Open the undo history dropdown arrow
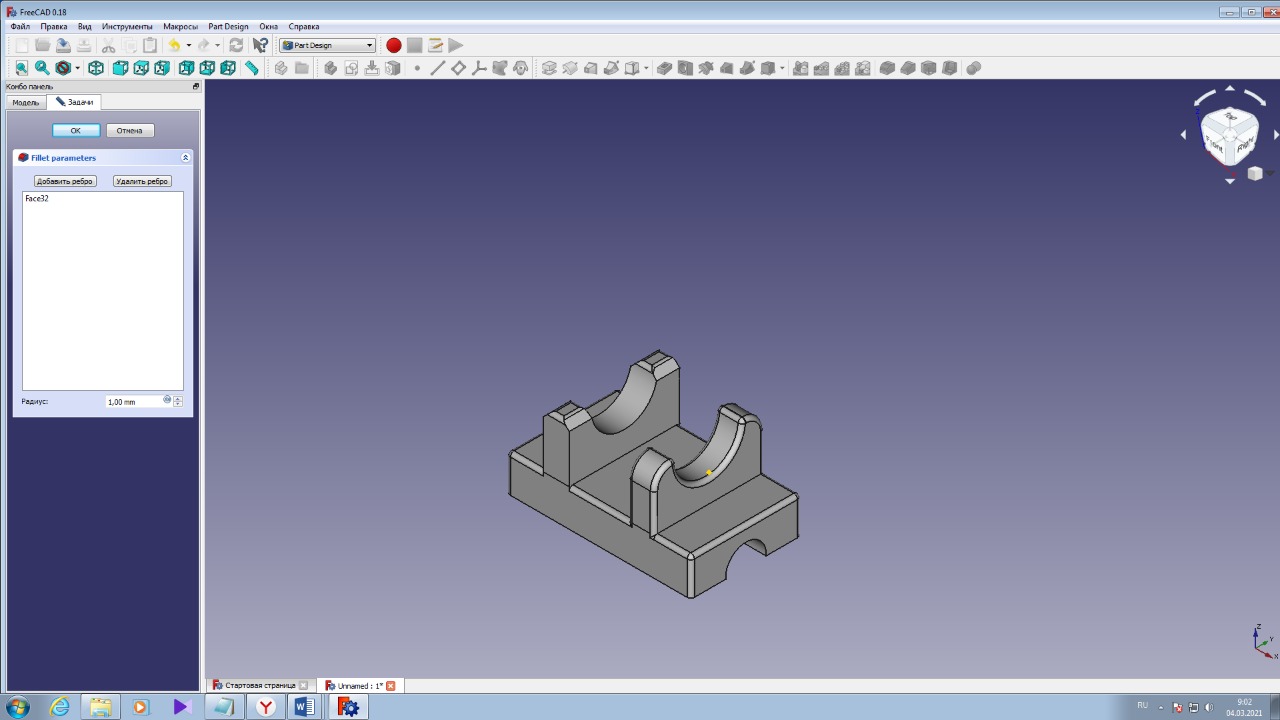The image size is (1280, 720). click(x=188, y=45)
